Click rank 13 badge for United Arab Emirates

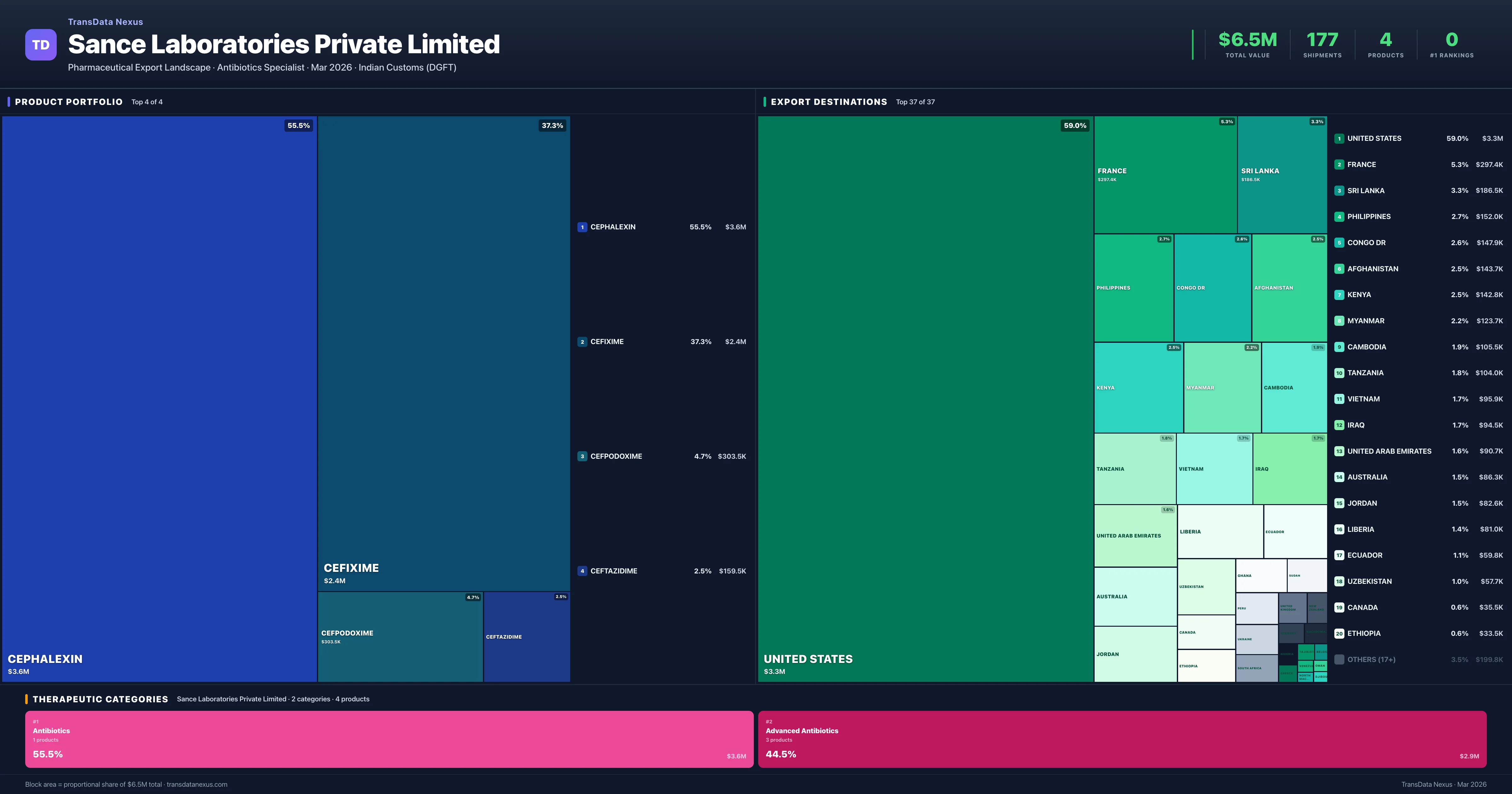point(1339,451)
